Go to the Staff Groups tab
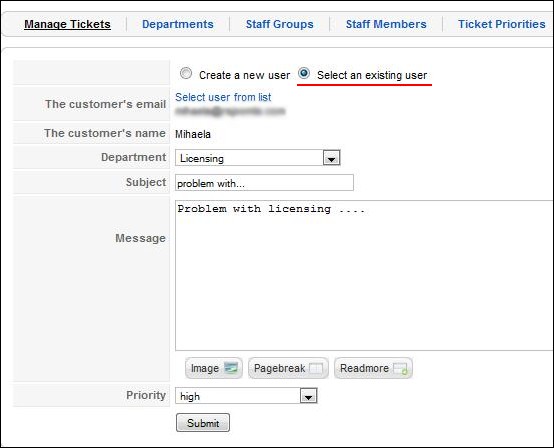Viewport: 554px width, 448px height. click(x=279, y=24)
